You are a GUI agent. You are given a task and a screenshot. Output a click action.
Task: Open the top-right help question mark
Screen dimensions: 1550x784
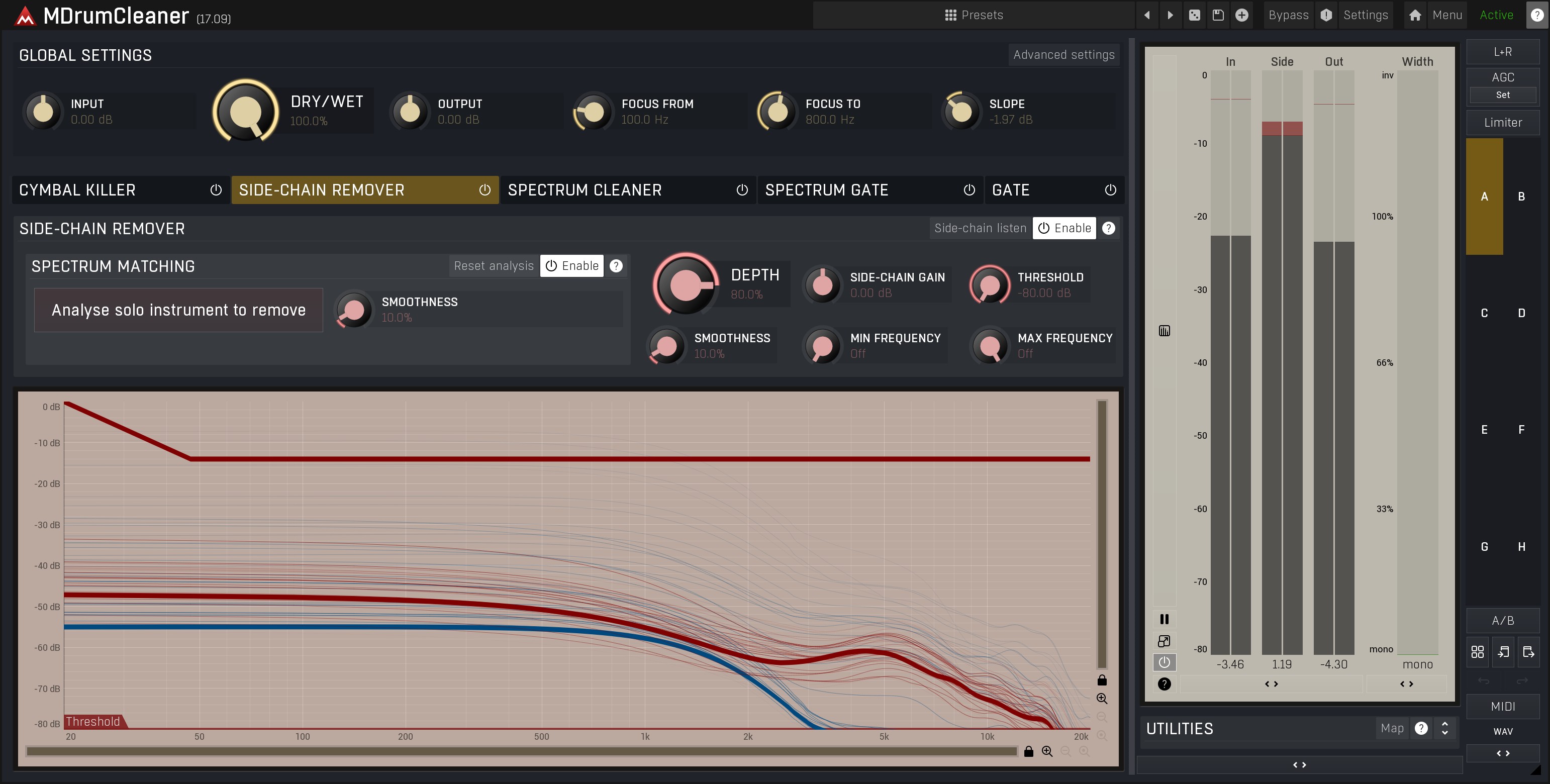[x=1537, y=15]
